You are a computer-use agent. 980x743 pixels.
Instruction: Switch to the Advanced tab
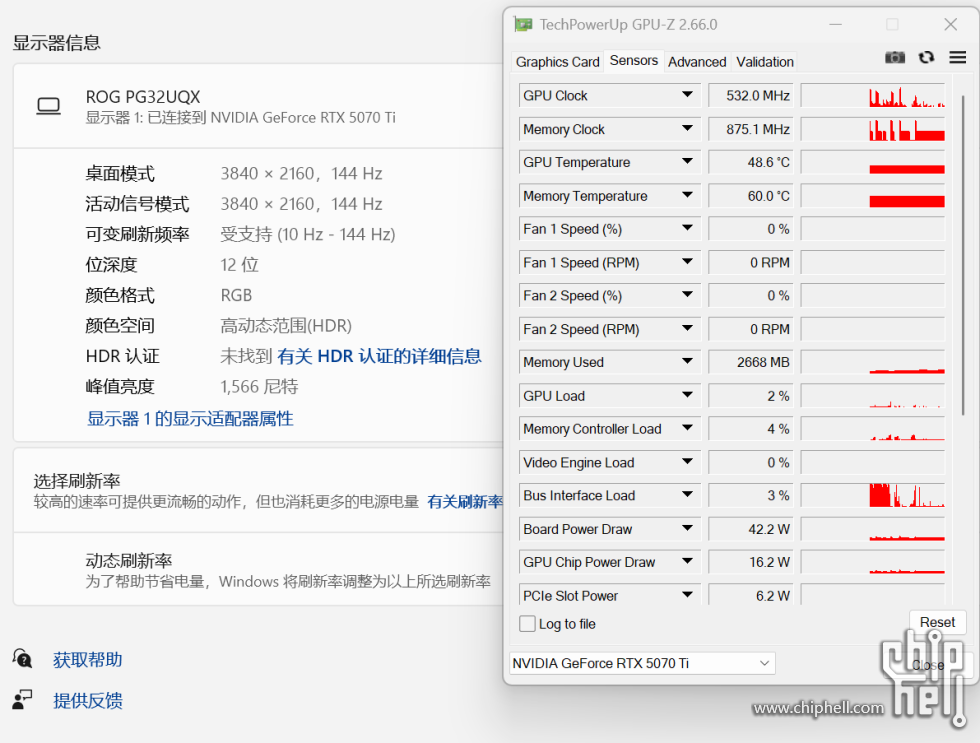(x=697, y=62)
